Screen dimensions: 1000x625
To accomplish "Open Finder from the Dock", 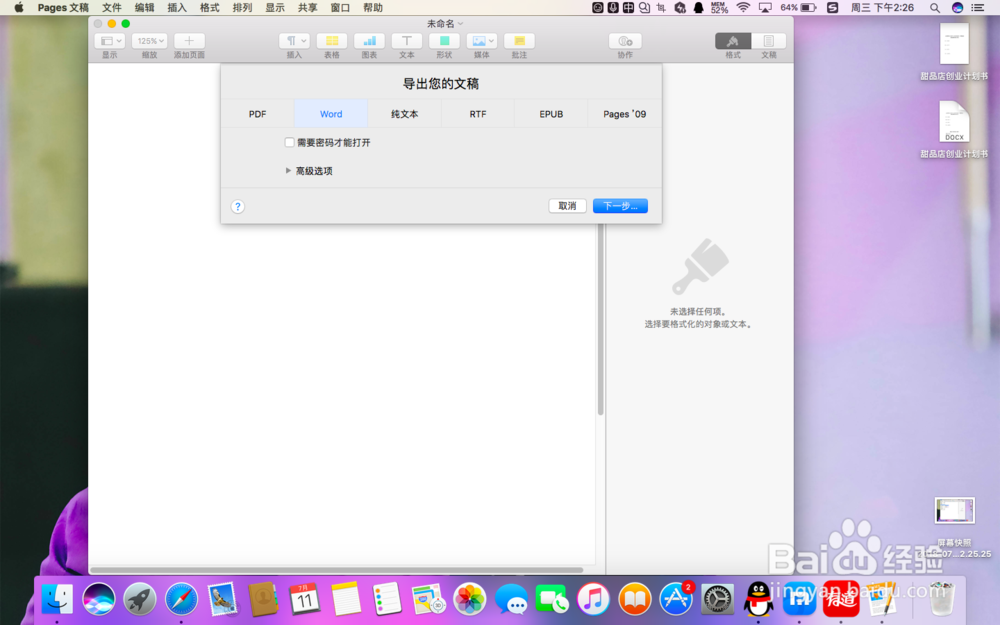I will click(x=57, y=599).
